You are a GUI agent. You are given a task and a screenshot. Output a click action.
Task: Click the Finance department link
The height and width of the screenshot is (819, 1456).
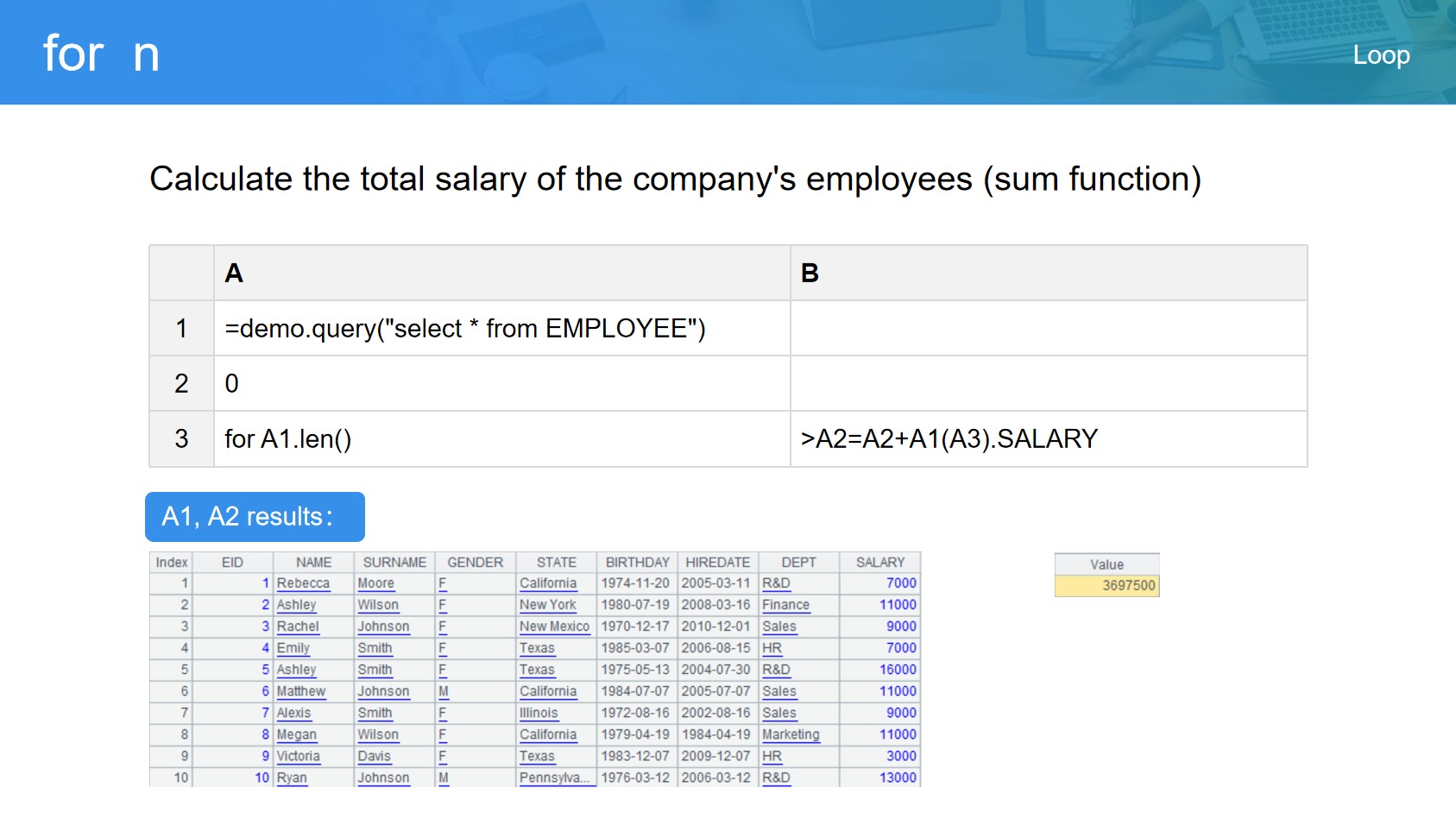click(785, 606)
